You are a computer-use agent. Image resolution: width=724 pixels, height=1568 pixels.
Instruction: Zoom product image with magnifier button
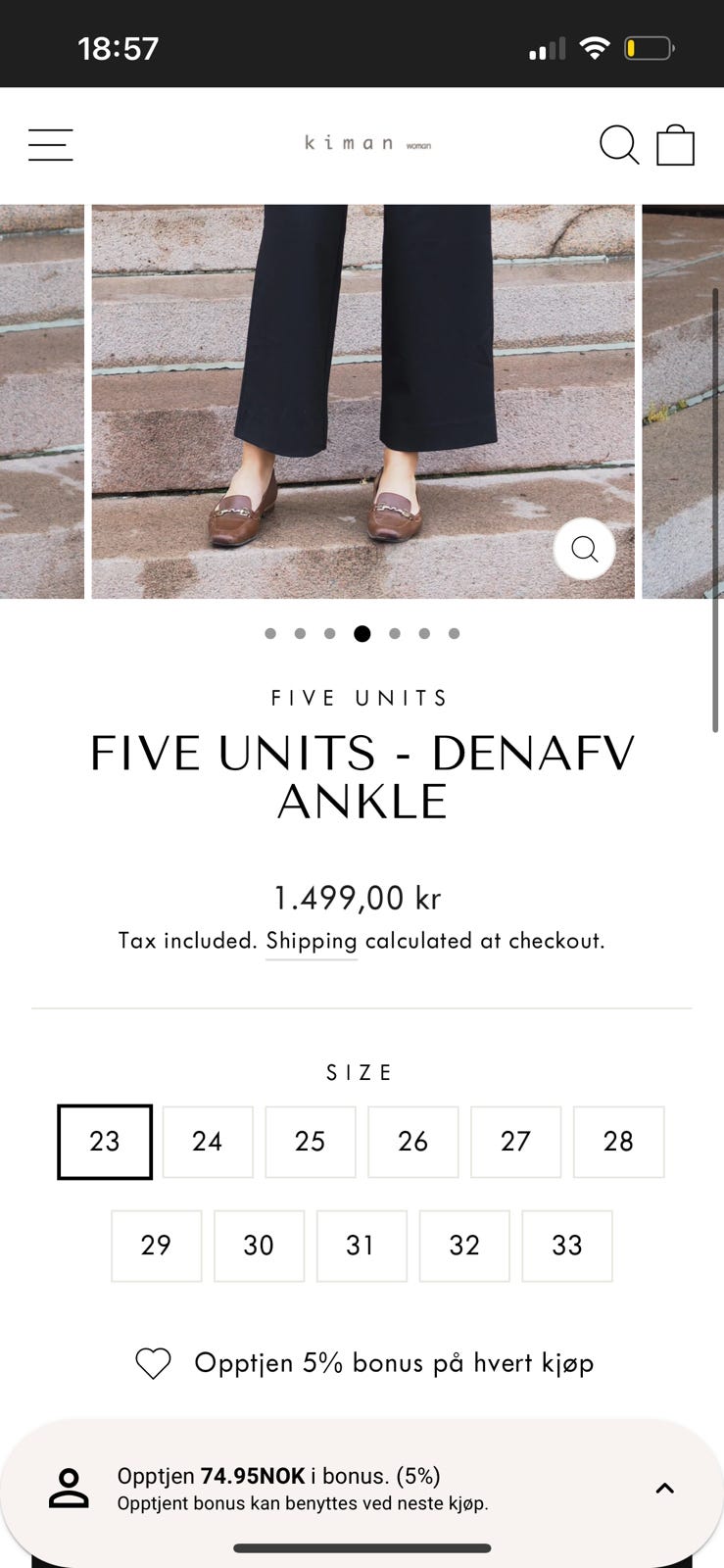[585, 549]
